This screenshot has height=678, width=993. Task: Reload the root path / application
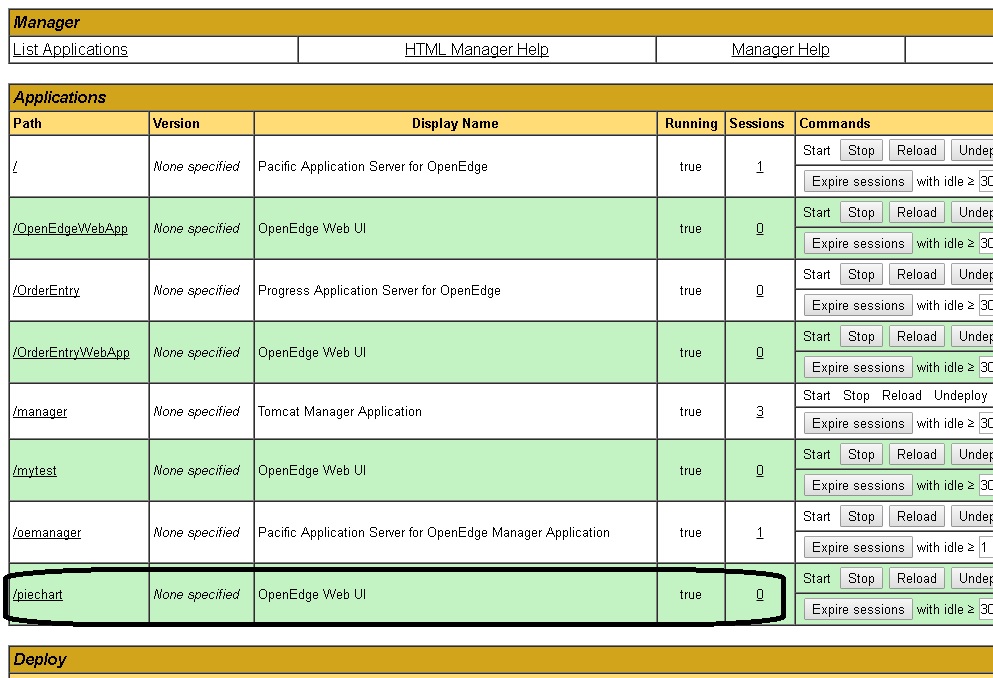click(x=916, y=151)
